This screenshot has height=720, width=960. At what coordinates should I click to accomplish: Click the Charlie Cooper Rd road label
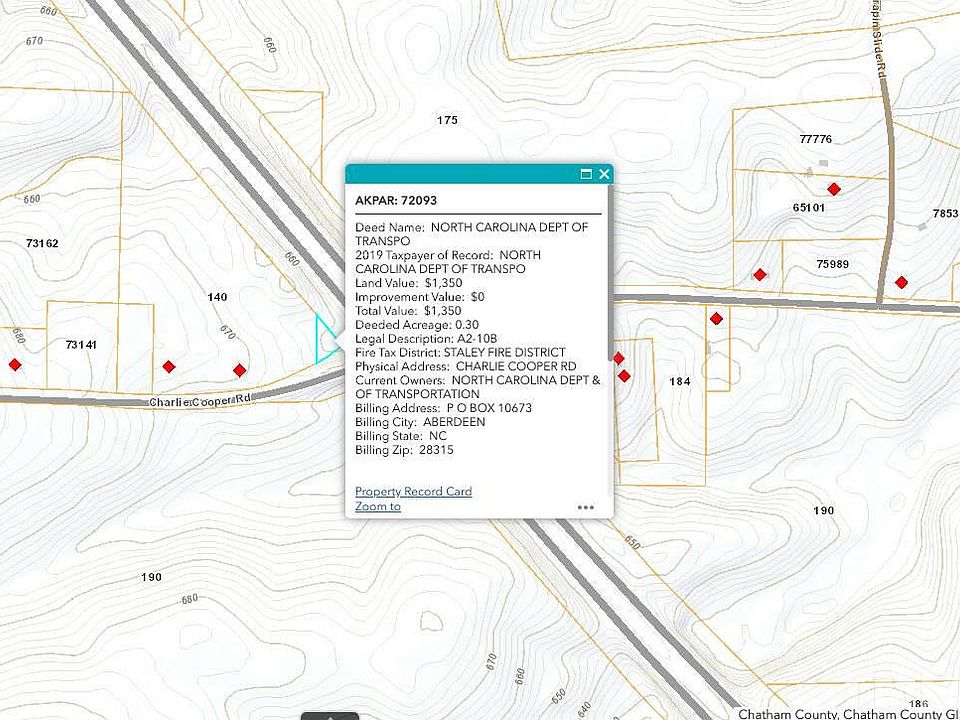coord(200,400)
